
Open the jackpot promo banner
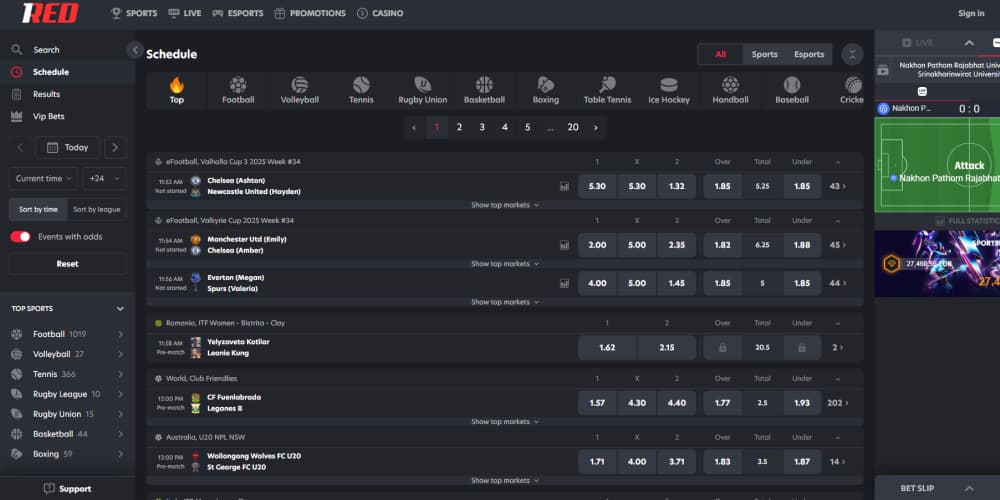point(937,263)
